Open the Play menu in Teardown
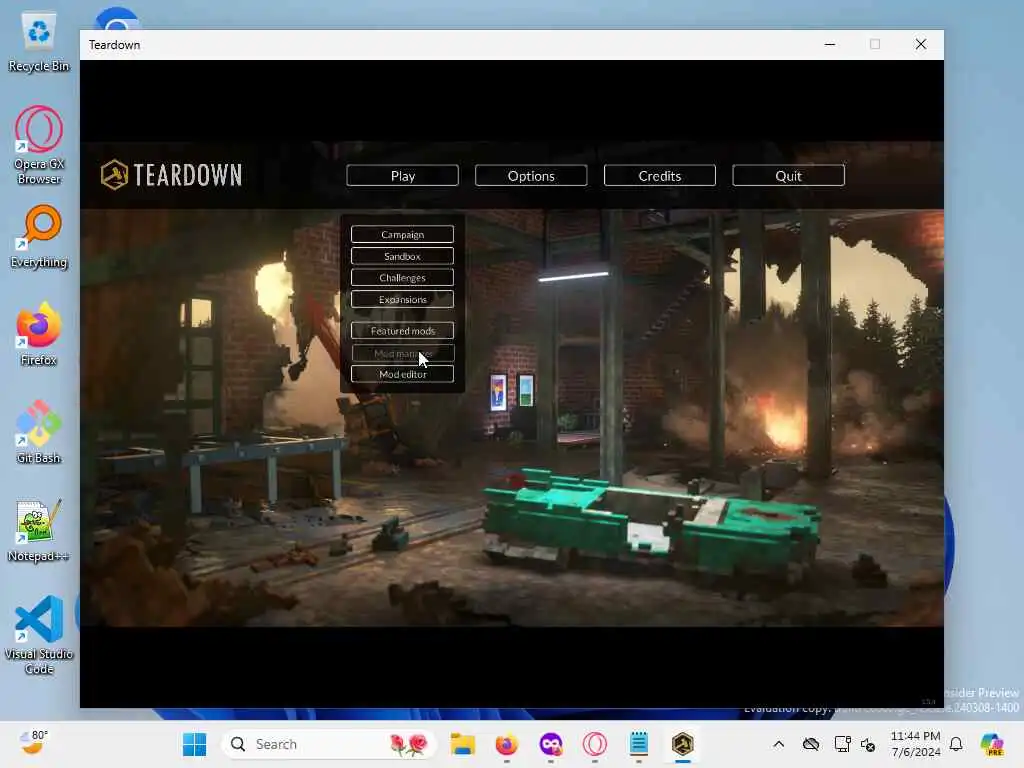This screenshot has width=1024, height=768. (x=402, y=176)
